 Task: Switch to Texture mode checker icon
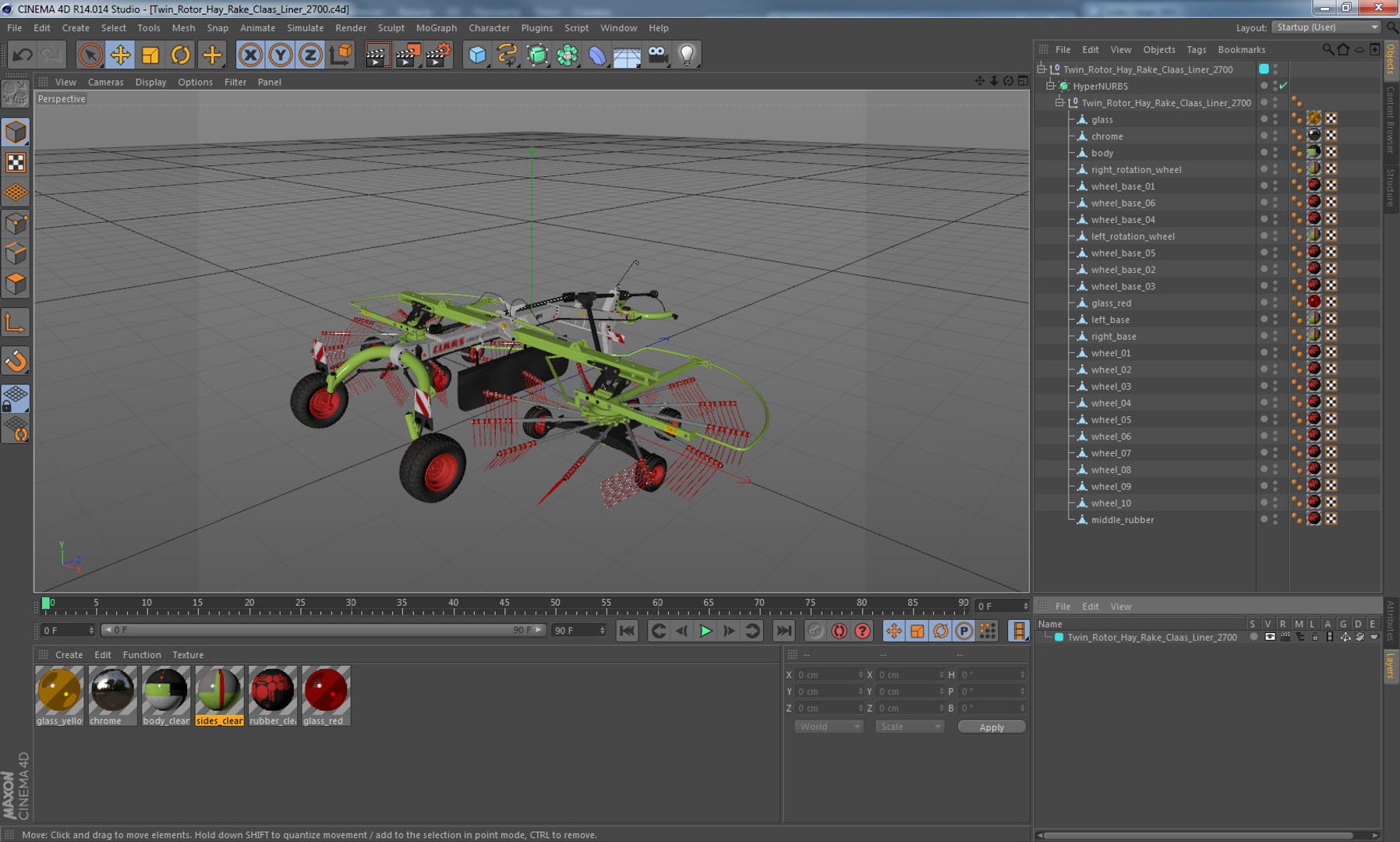click(x=16, y=162)
